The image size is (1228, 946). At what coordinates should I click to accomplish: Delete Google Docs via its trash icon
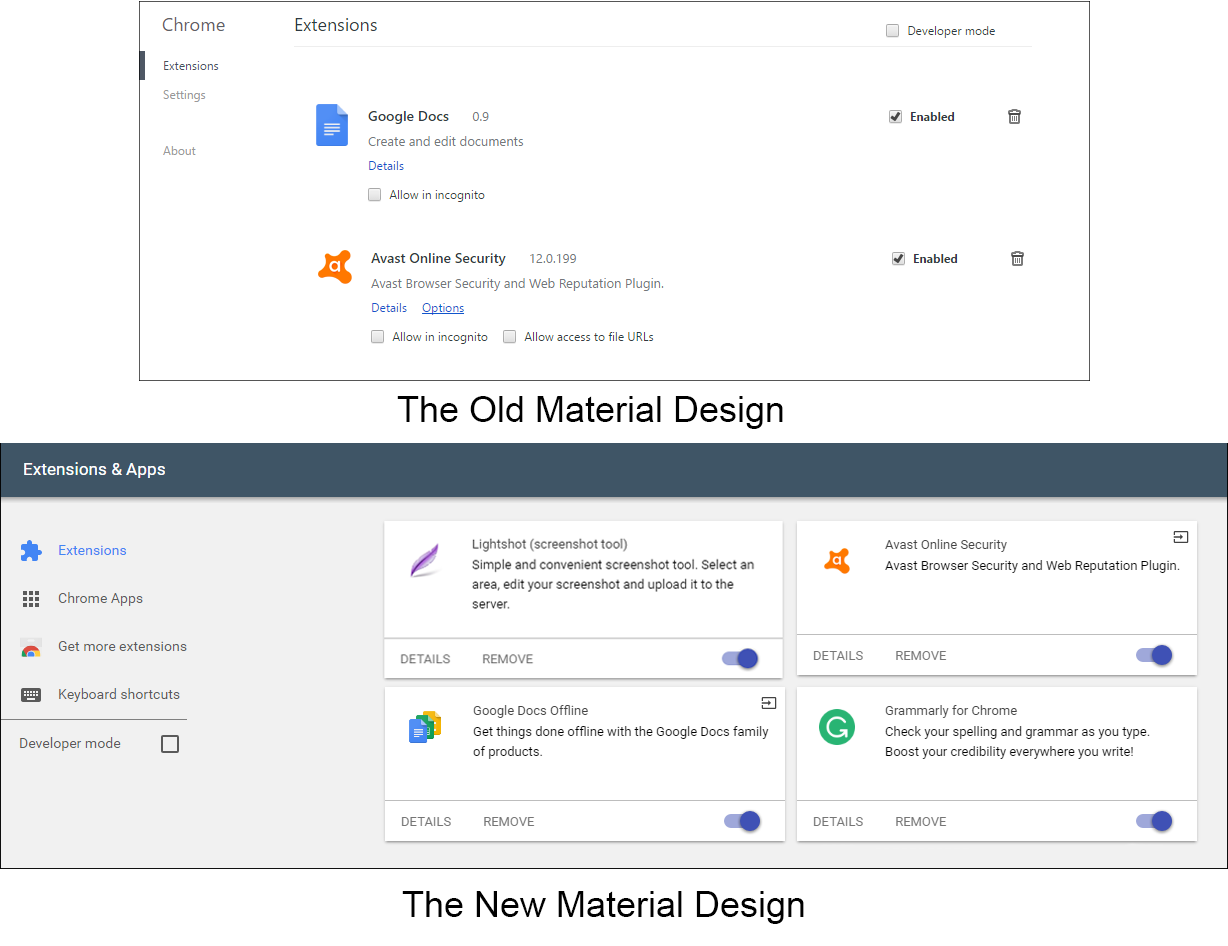[1014, 116]
